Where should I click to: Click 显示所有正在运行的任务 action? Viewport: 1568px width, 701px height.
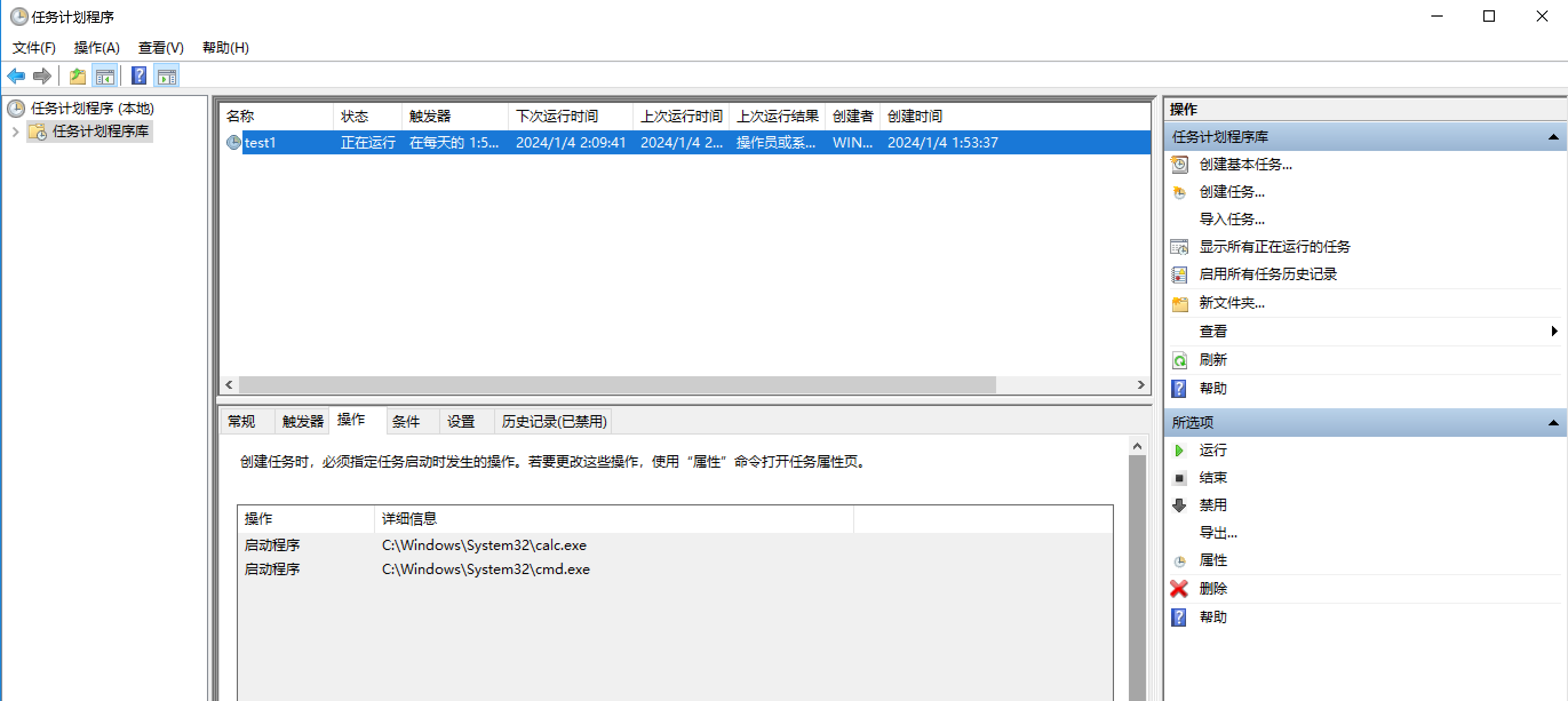click(1274, 246)
